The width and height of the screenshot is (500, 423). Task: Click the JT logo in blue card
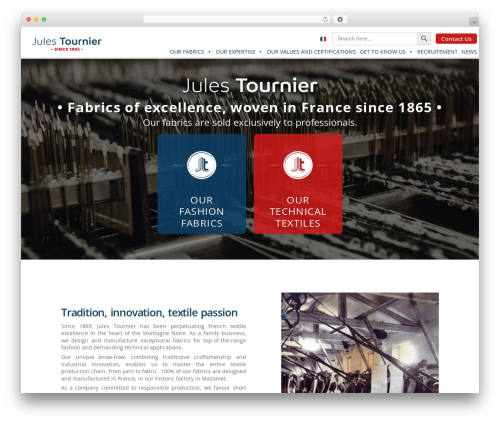pyautogui.click(x=201, y=165)
